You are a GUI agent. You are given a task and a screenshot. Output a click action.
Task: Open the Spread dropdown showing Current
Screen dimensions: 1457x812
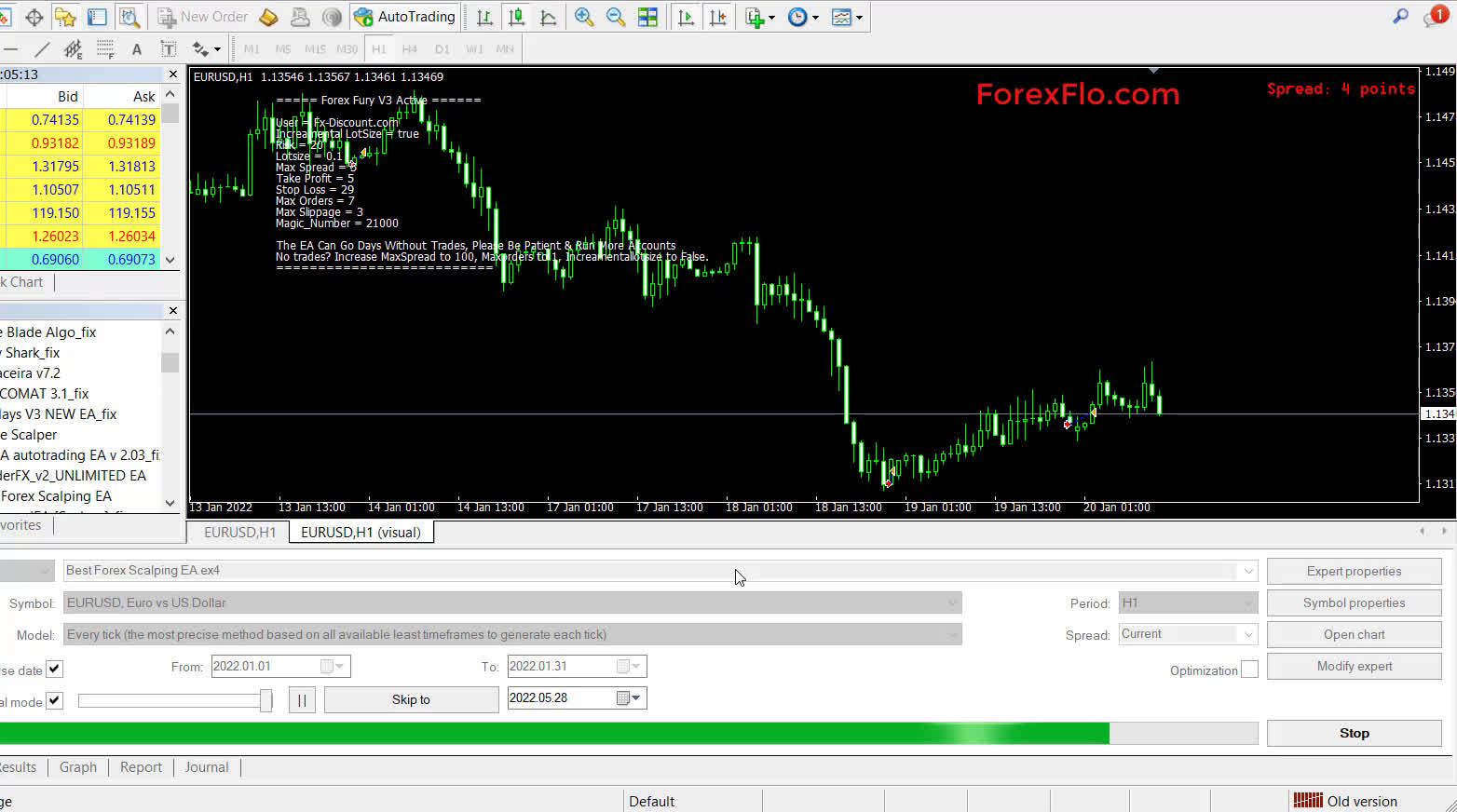1248,634
